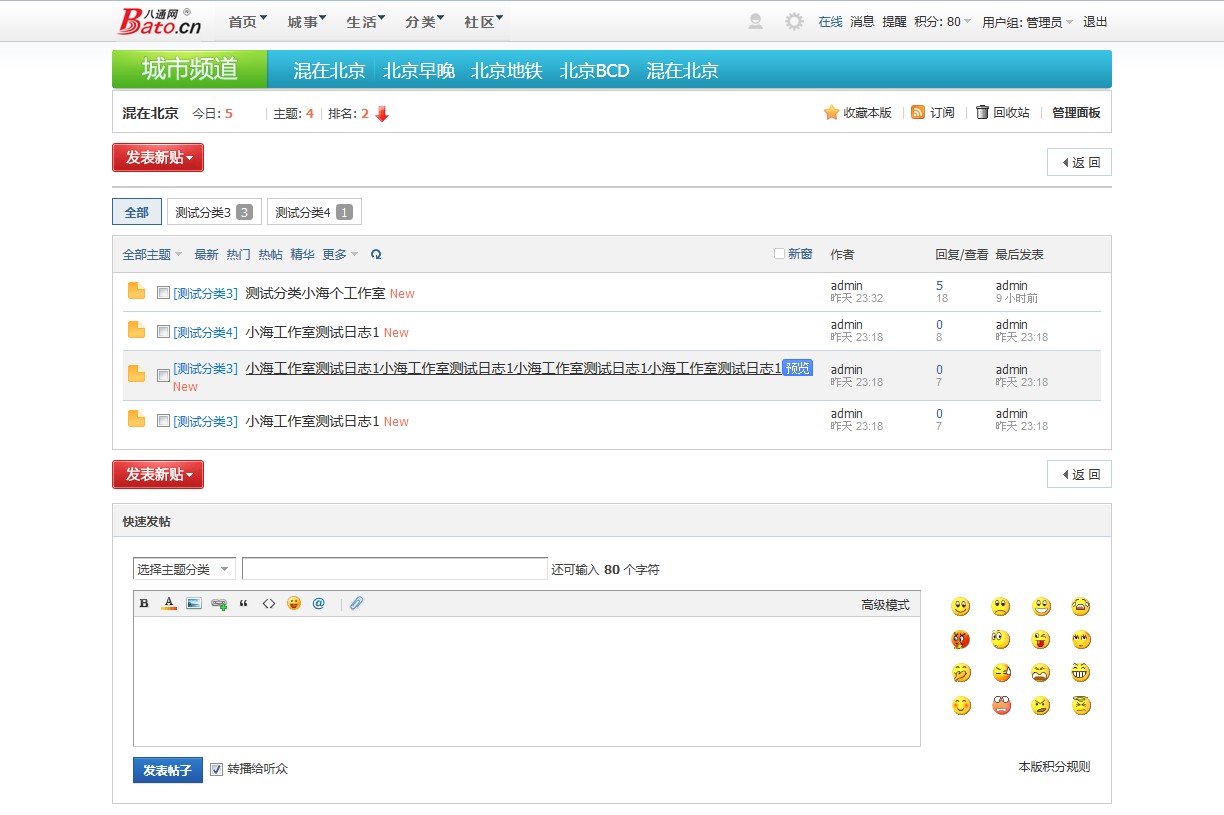Open the font color picker in editor

[x=169, y=603]
